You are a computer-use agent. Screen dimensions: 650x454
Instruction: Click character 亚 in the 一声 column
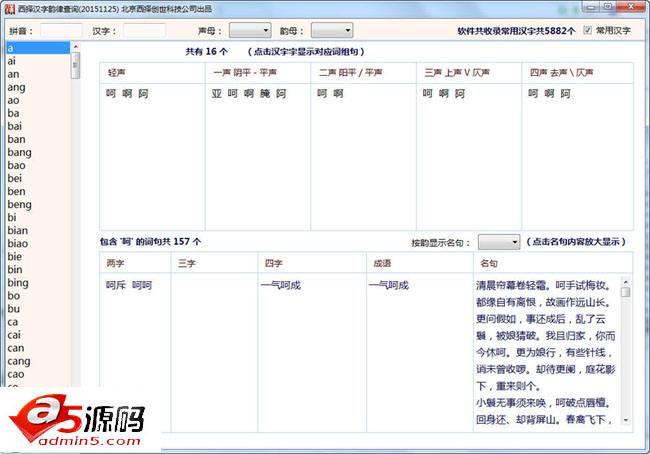pos(216,94)
